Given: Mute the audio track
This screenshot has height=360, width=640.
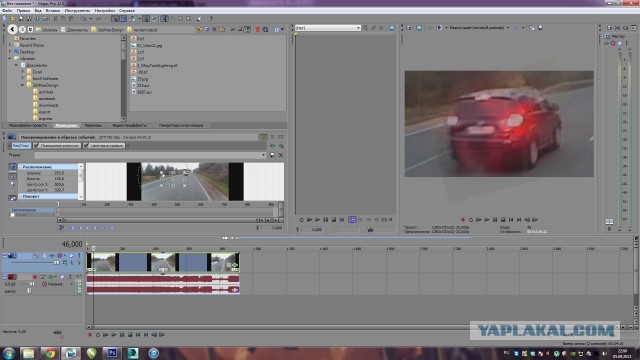Looking at the screenshot, I should pyautogui.click(x=62, y=277).
